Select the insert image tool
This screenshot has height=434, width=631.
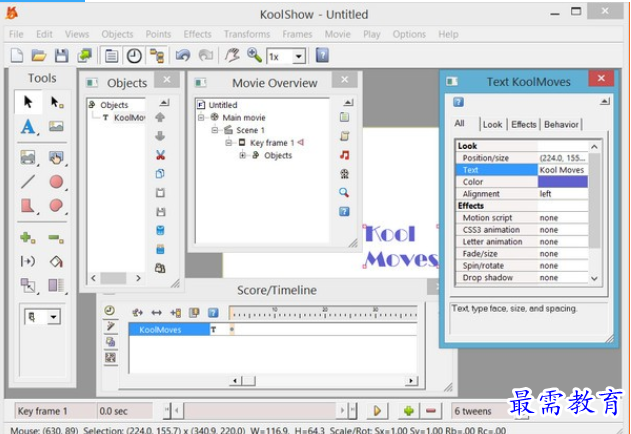coord(56,126)
